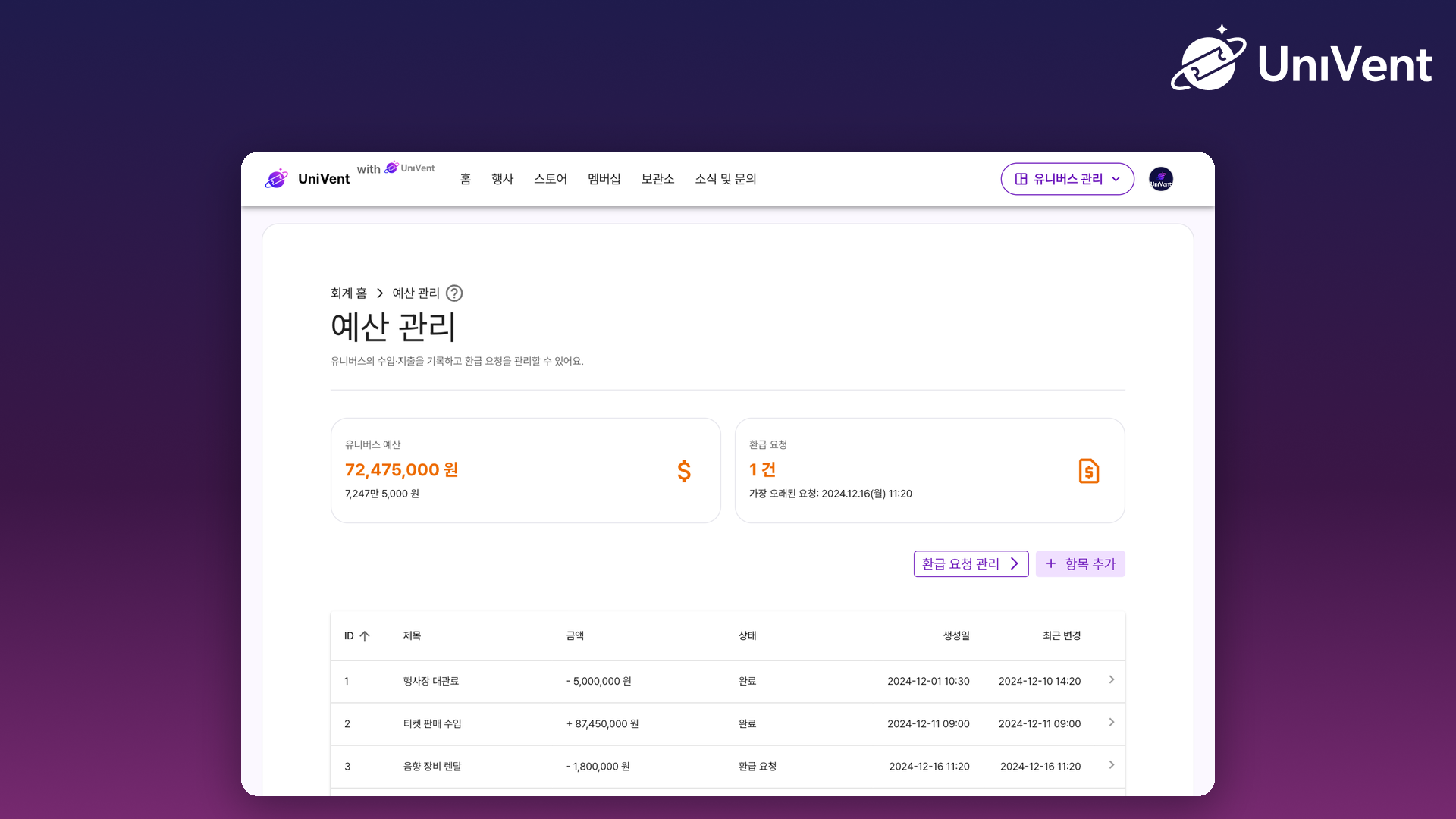Open 소식 및 문의 menu
Viewport: 1456px width, 819px height.
726,179
